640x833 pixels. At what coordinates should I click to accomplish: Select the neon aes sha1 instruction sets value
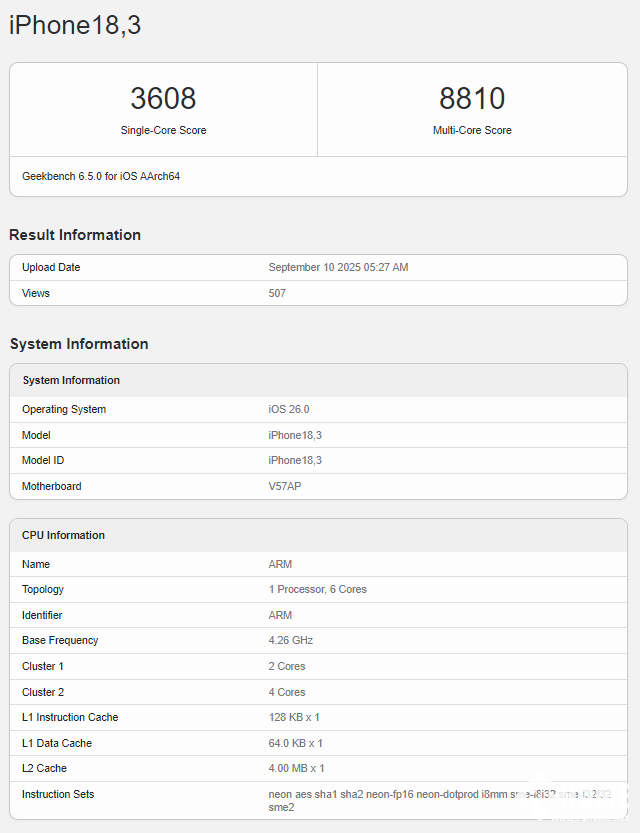click(x=440, y=801)
